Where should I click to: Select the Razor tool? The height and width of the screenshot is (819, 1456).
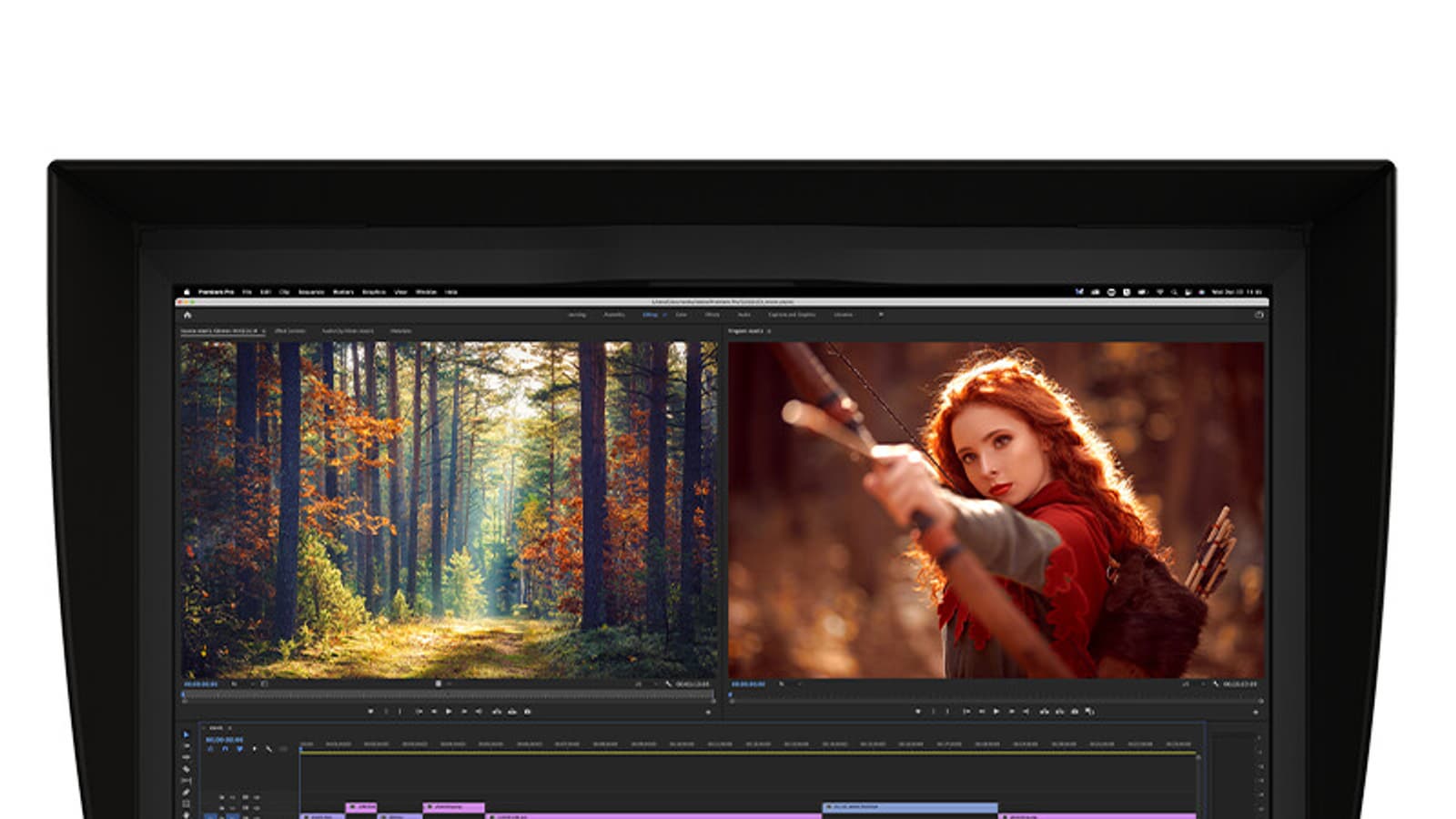coord(187,769)
